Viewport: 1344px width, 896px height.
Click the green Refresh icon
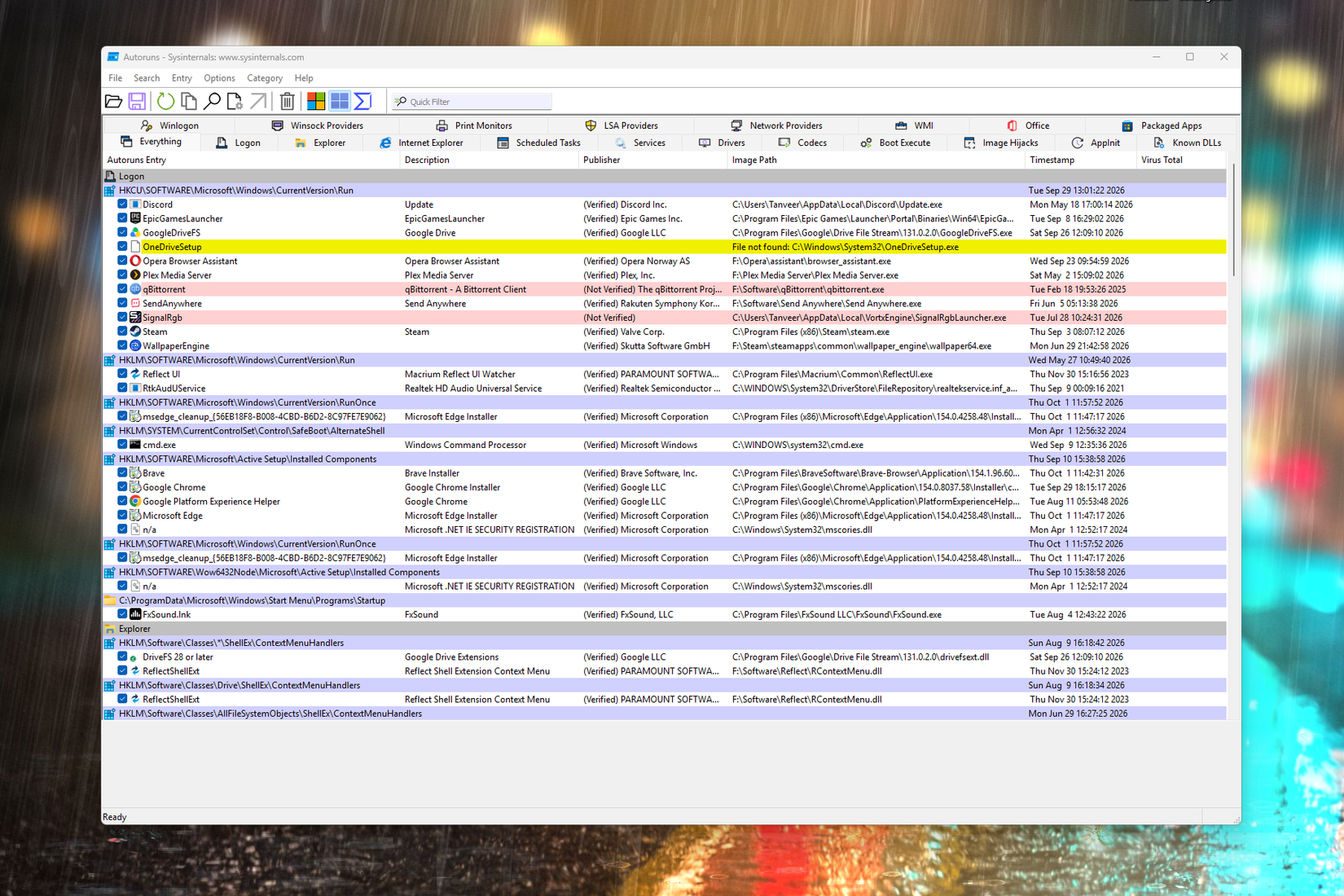click(x=165, y=101)
